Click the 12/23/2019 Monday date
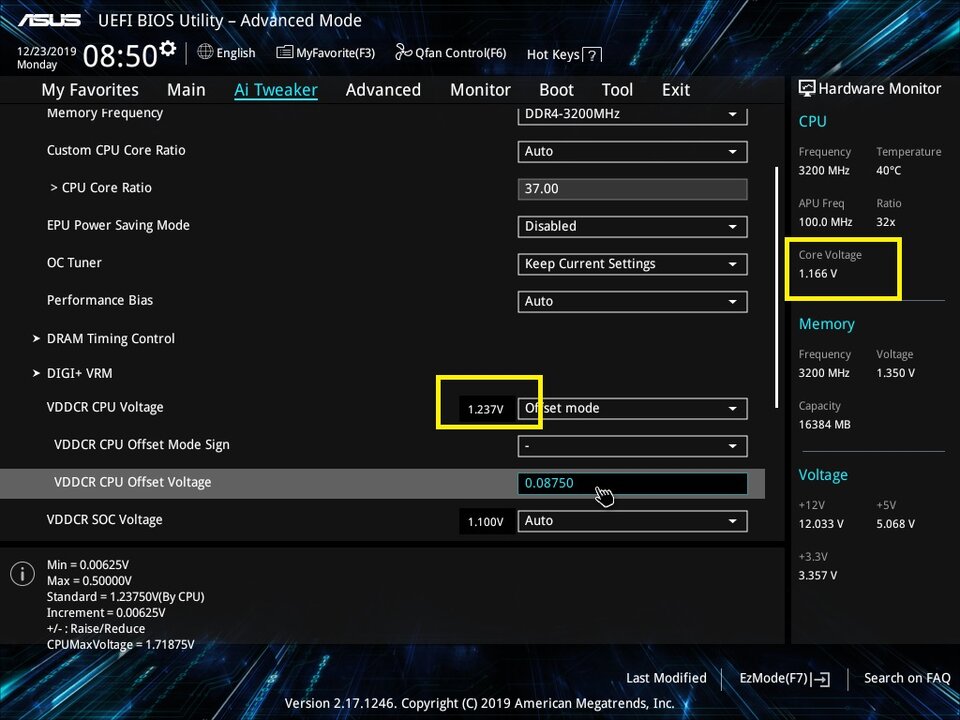 (x=47, y=58)
